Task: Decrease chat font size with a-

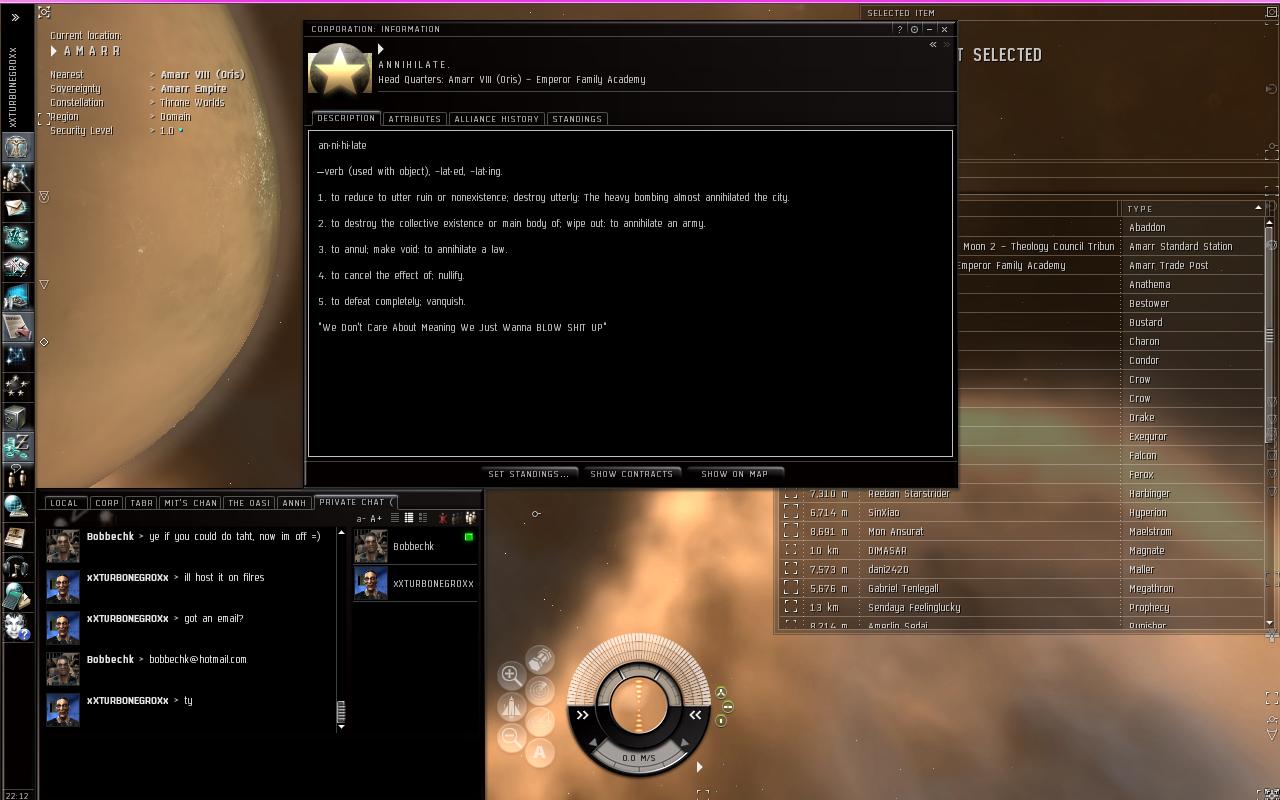Action: [361, 518]
